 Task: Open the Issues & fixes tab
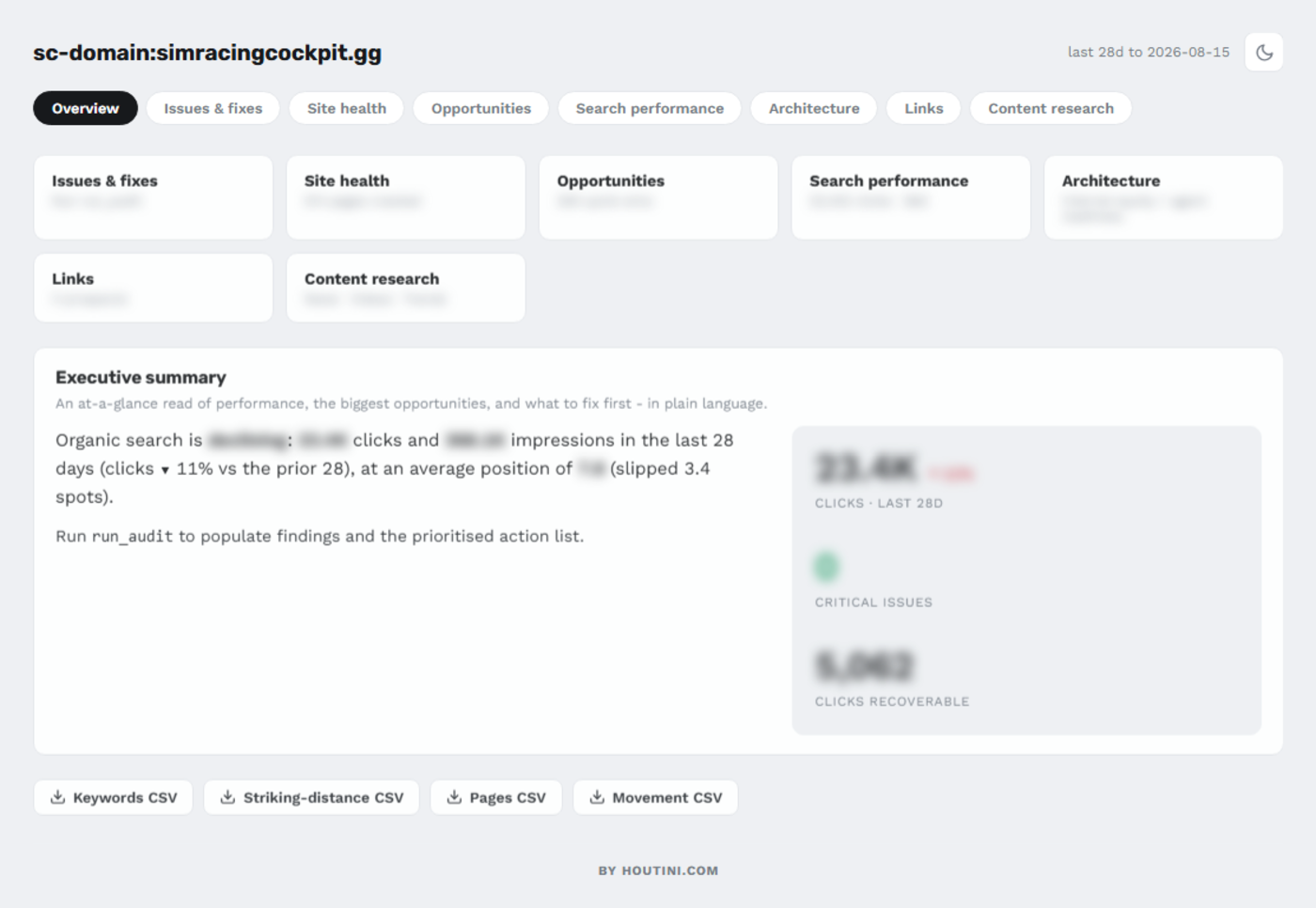point(213,108)
